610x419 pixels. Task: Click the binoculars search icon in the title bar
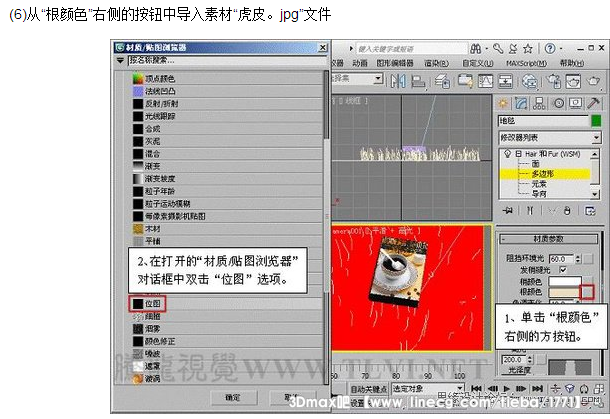pos(475,49)
